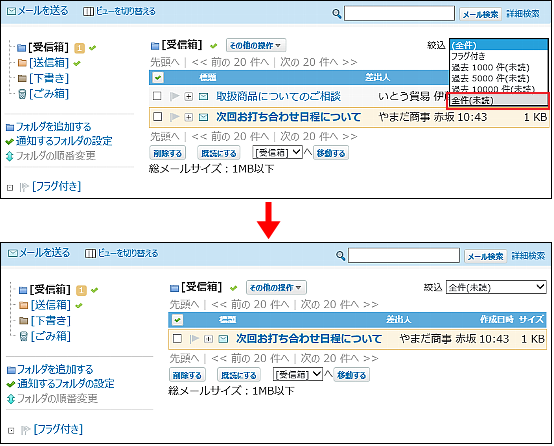
Task: Click the フォルダの順番変更 up-down arrow icon in bottom panel
Action: tap(10, 399)
